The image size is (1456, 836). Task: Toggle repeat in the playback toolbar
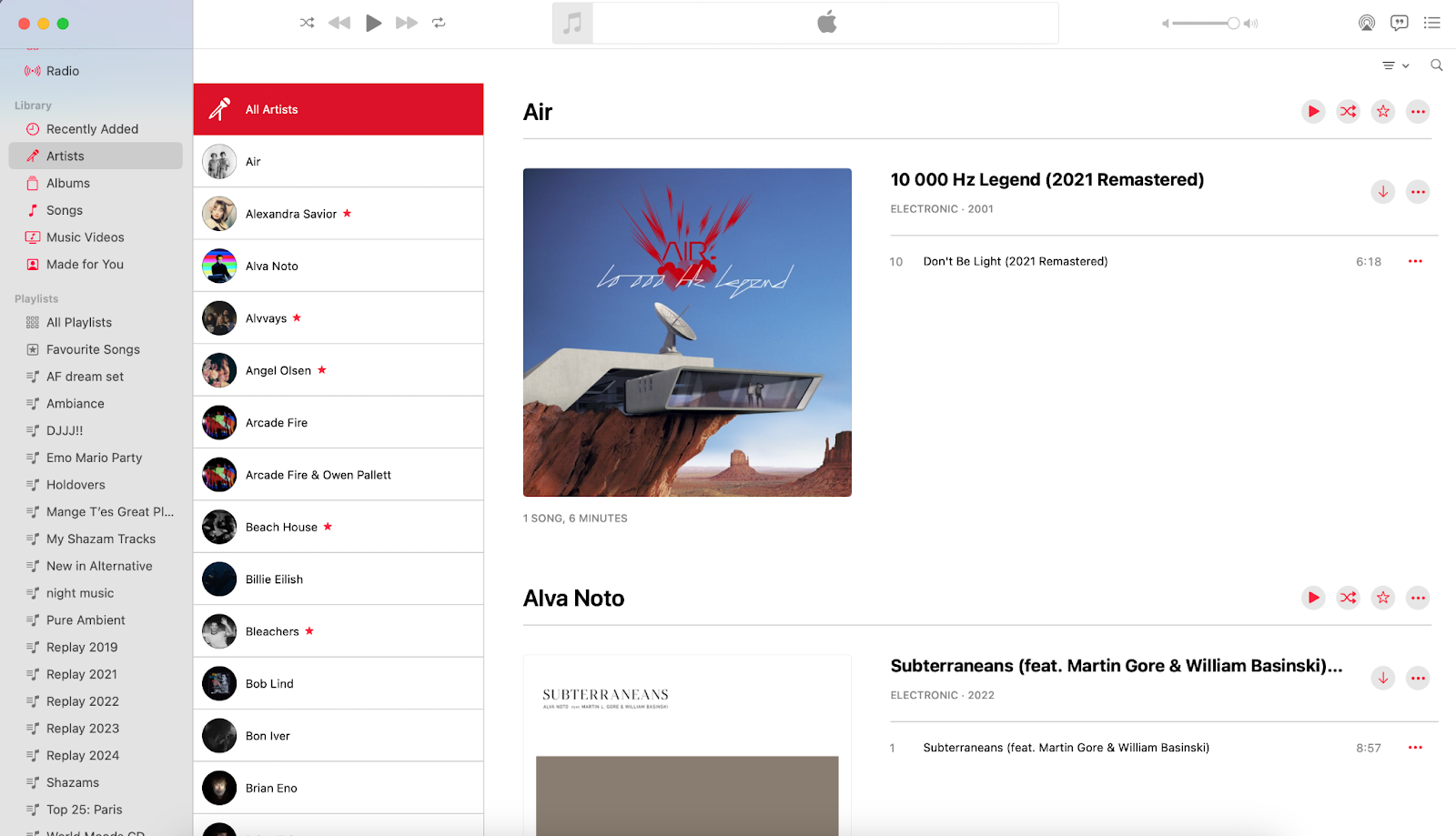[439, 23]
